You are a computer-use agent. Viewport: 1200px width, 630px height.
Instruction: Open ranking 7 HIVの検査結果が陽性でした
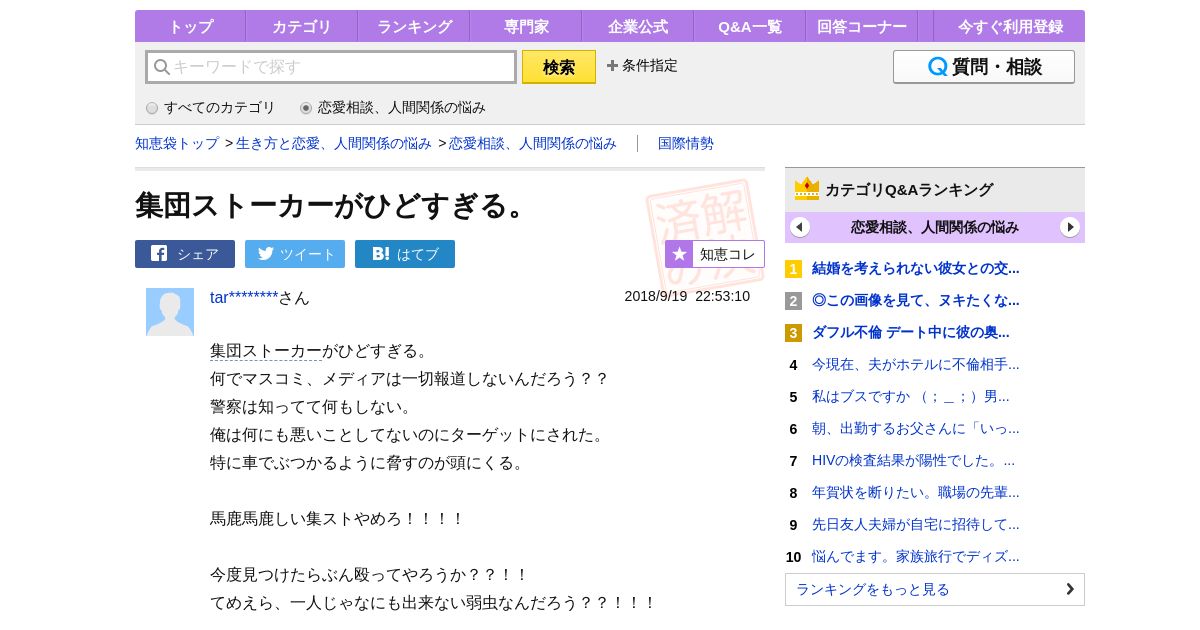point(913,460)
